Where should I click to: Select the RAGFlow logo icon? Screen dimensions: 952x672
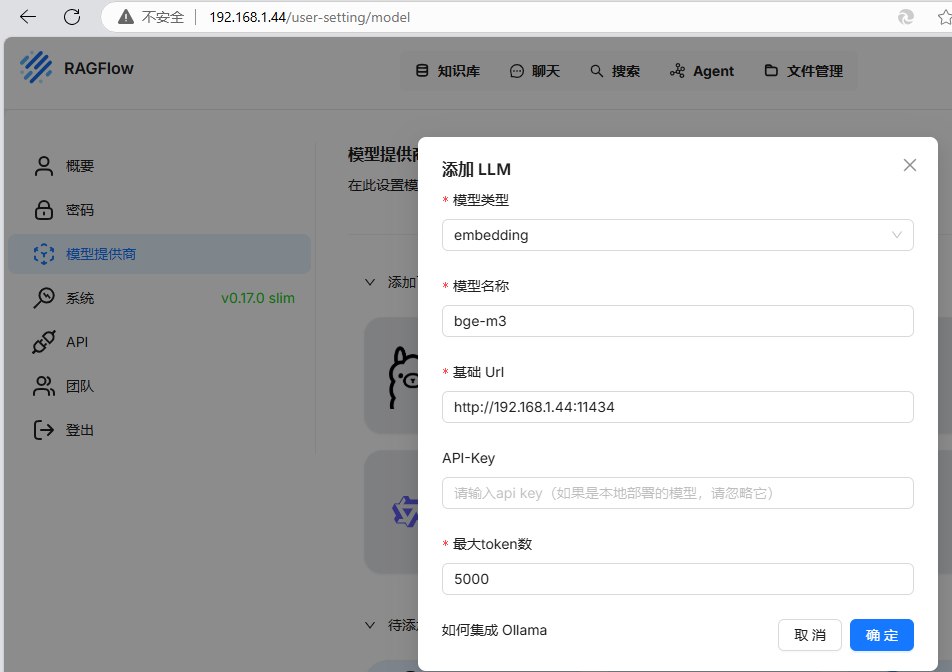[37, 67]
